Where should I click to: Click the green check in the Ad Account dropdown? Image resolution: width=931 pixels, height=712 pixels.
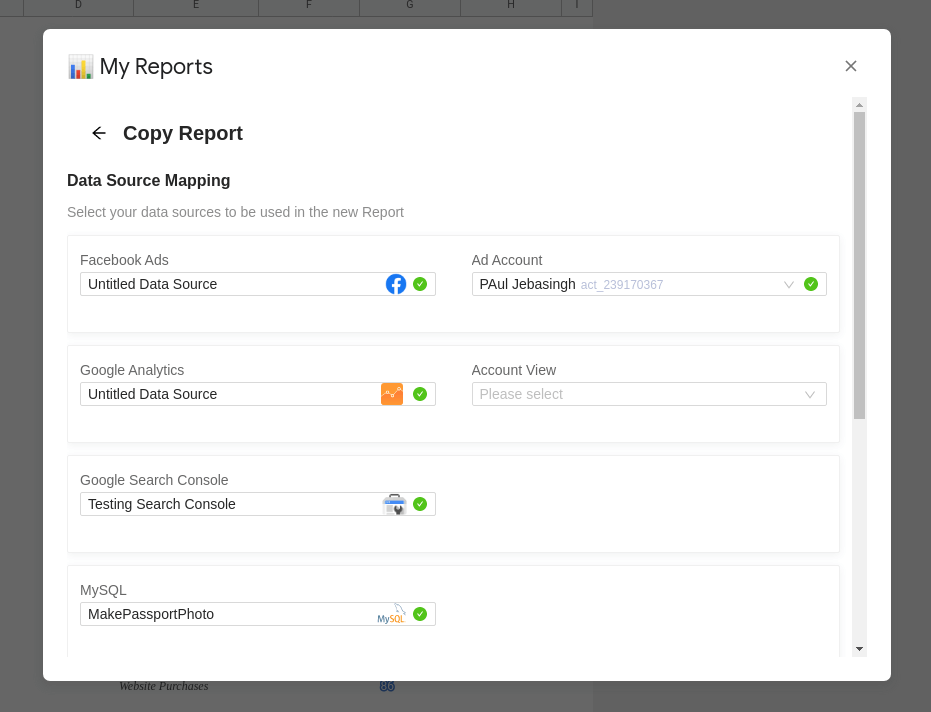pyautogui.click(x=810, y=284)
